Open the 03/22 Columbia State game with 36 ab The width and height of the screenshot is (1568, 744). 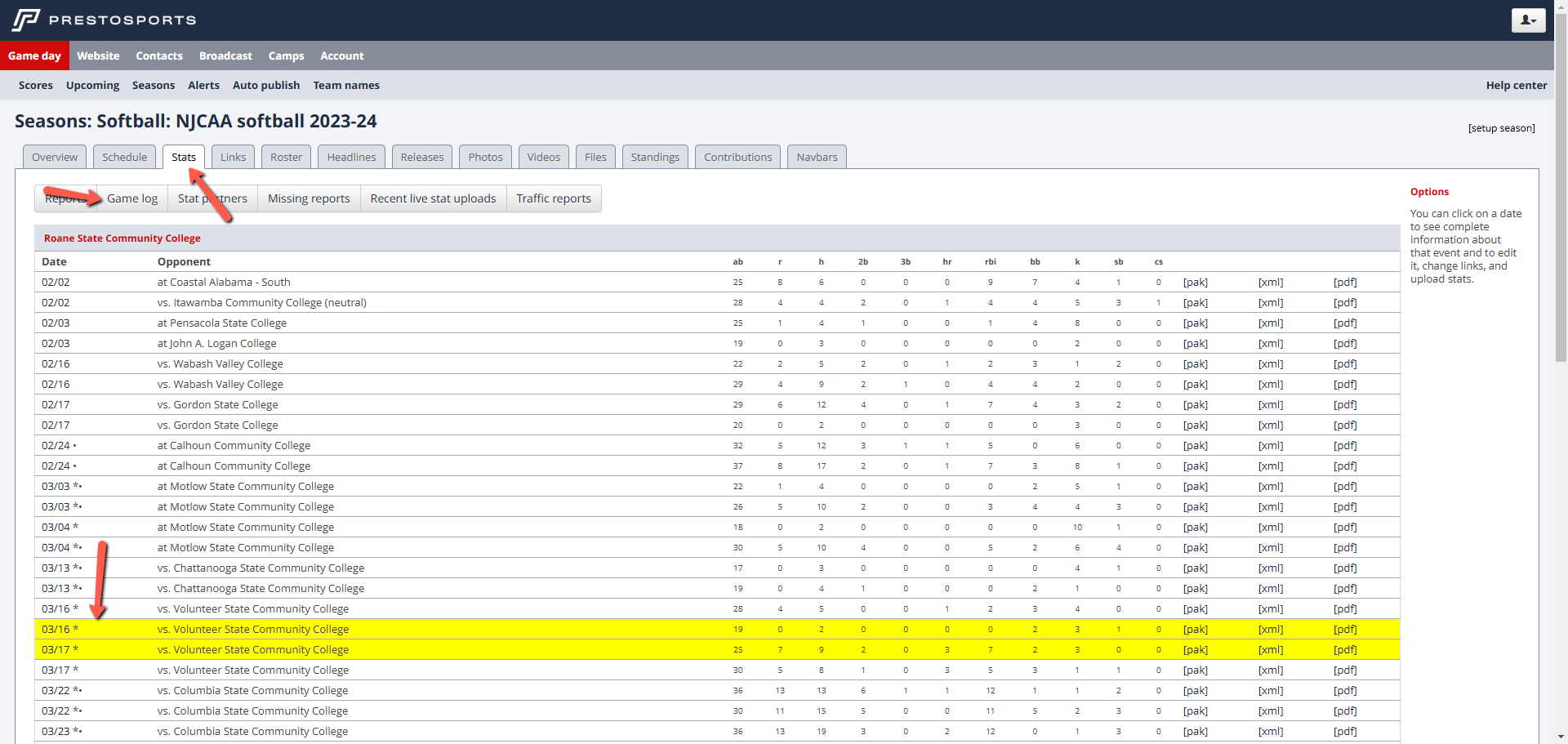[x=61, y=690]
